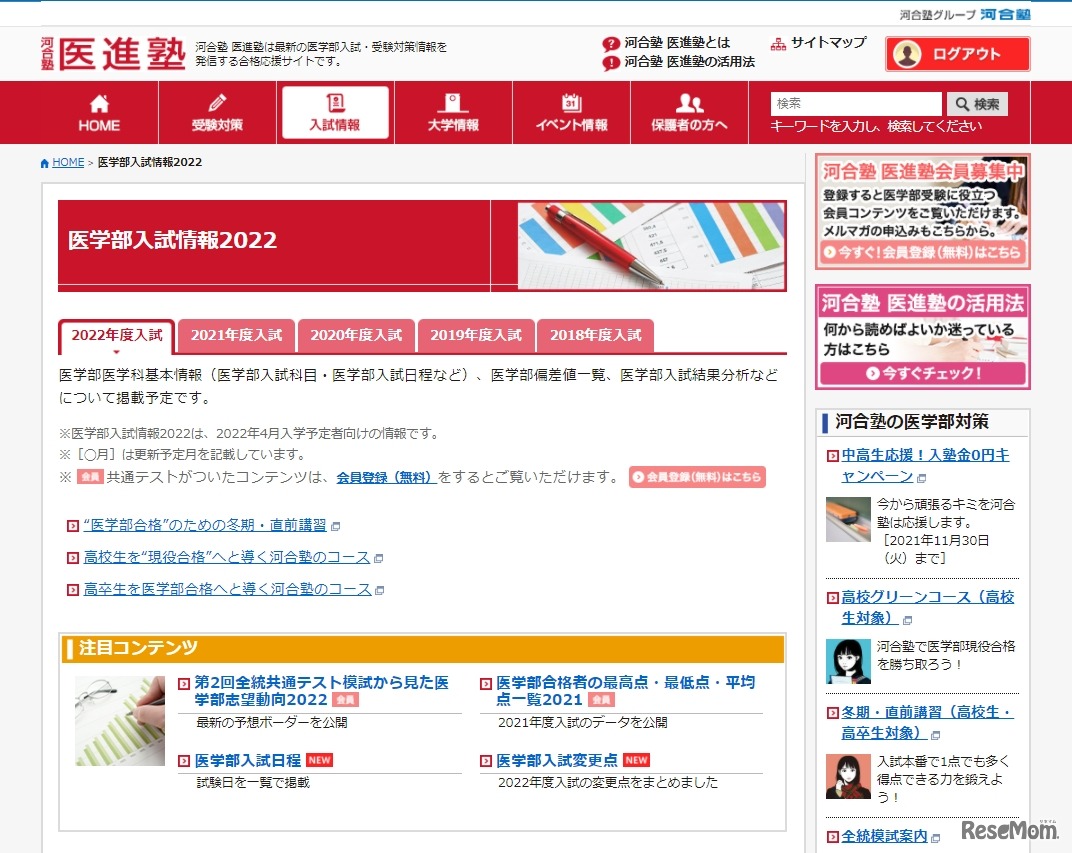Open 受験対策 pencil icon menu
This screenshot has width=1072, height=853.
pos(217,113)
